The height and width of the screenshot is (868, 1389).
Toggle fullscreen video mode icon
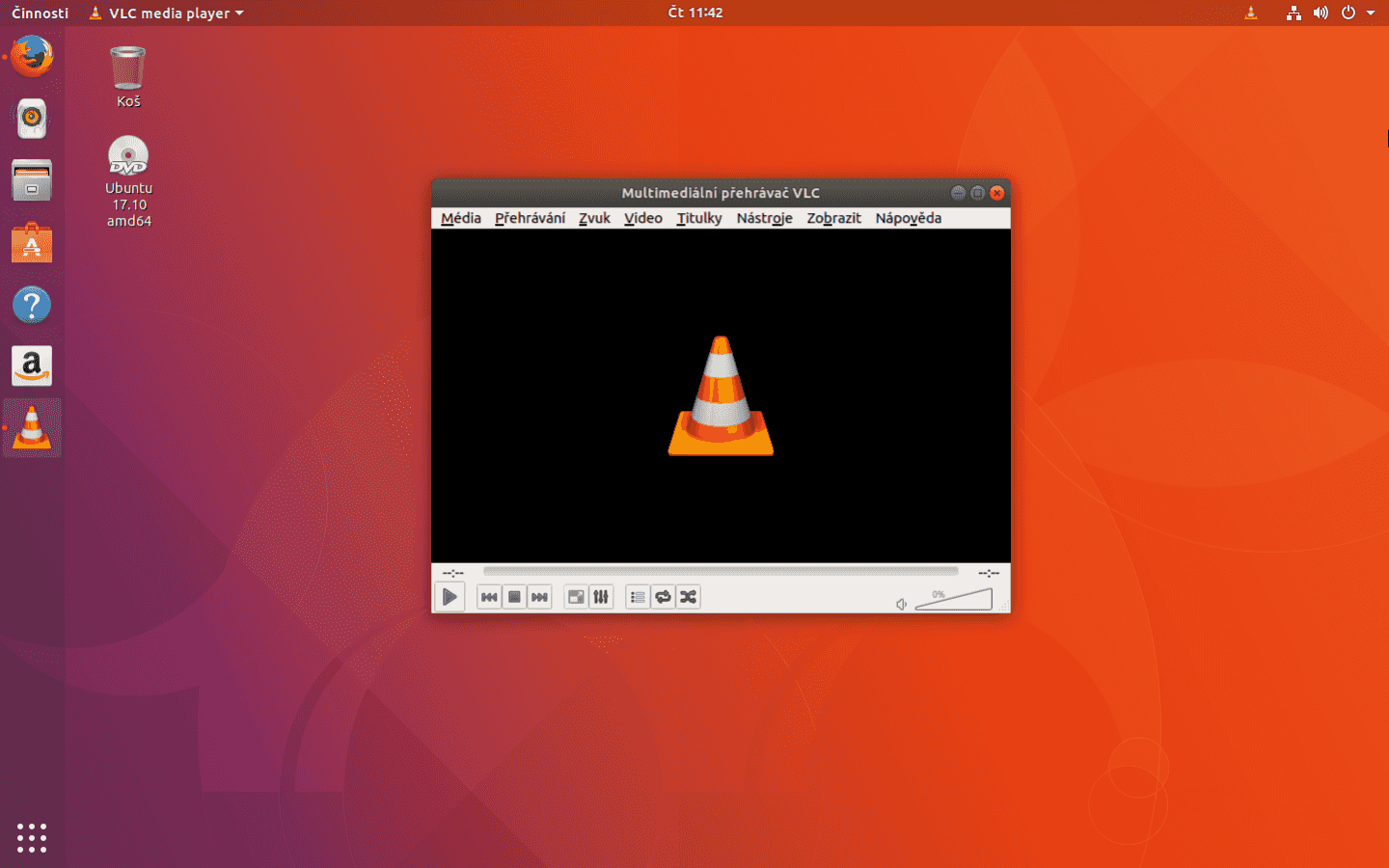(x=575, y=596)
